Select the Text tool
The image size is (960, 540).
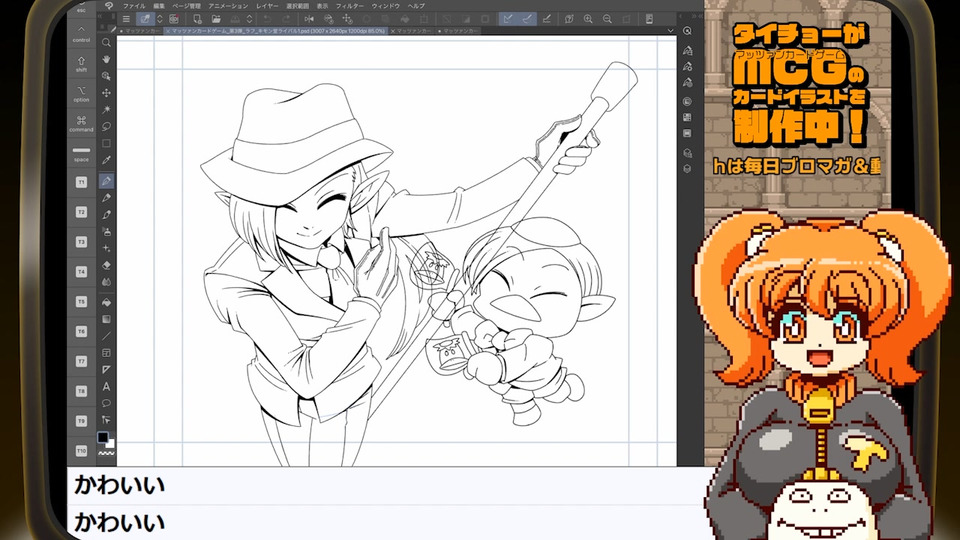(x=106, y=387)
